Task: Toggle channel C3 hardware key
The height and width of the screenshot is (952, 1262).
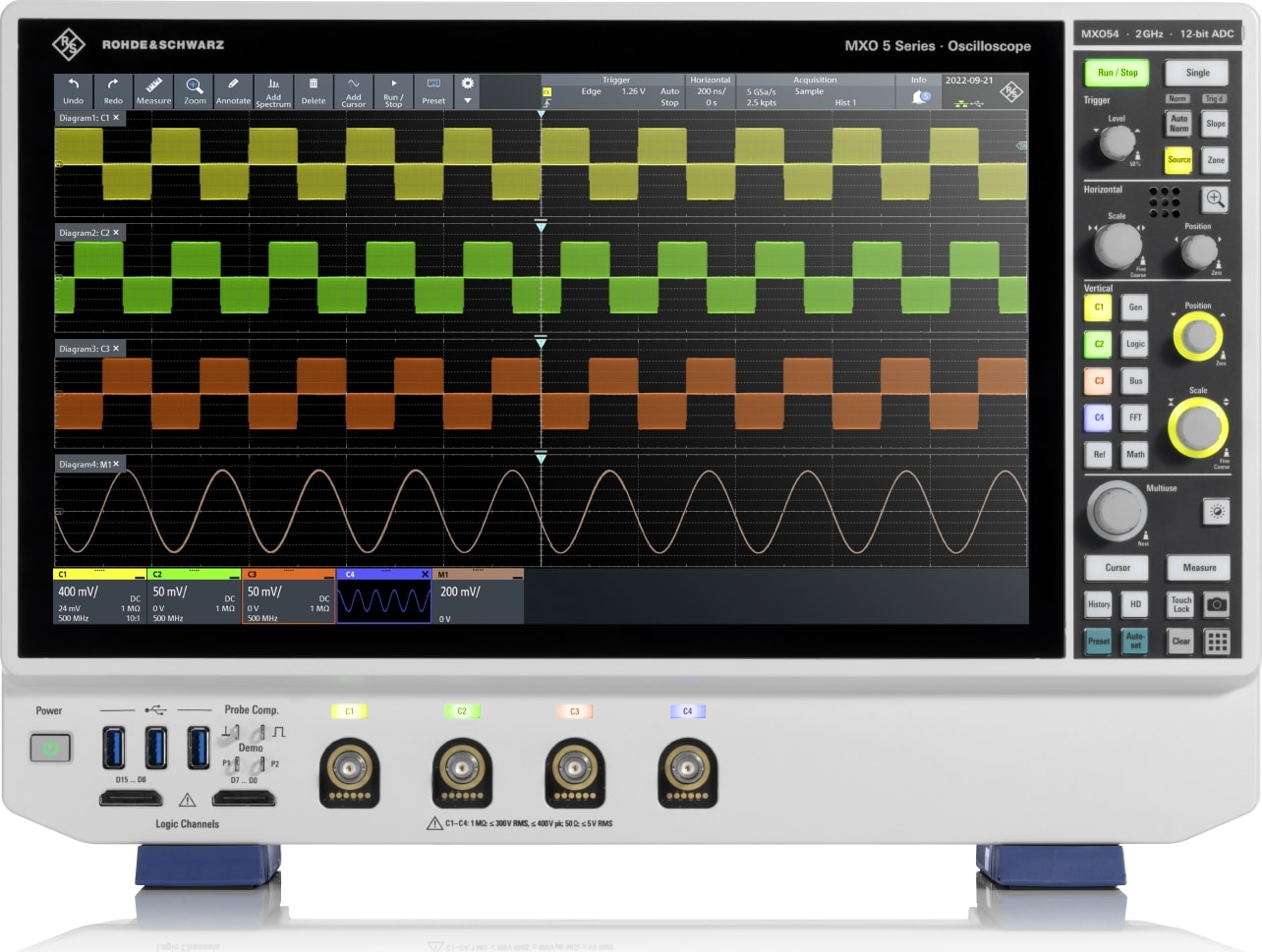Action: tap(1099, 380)
